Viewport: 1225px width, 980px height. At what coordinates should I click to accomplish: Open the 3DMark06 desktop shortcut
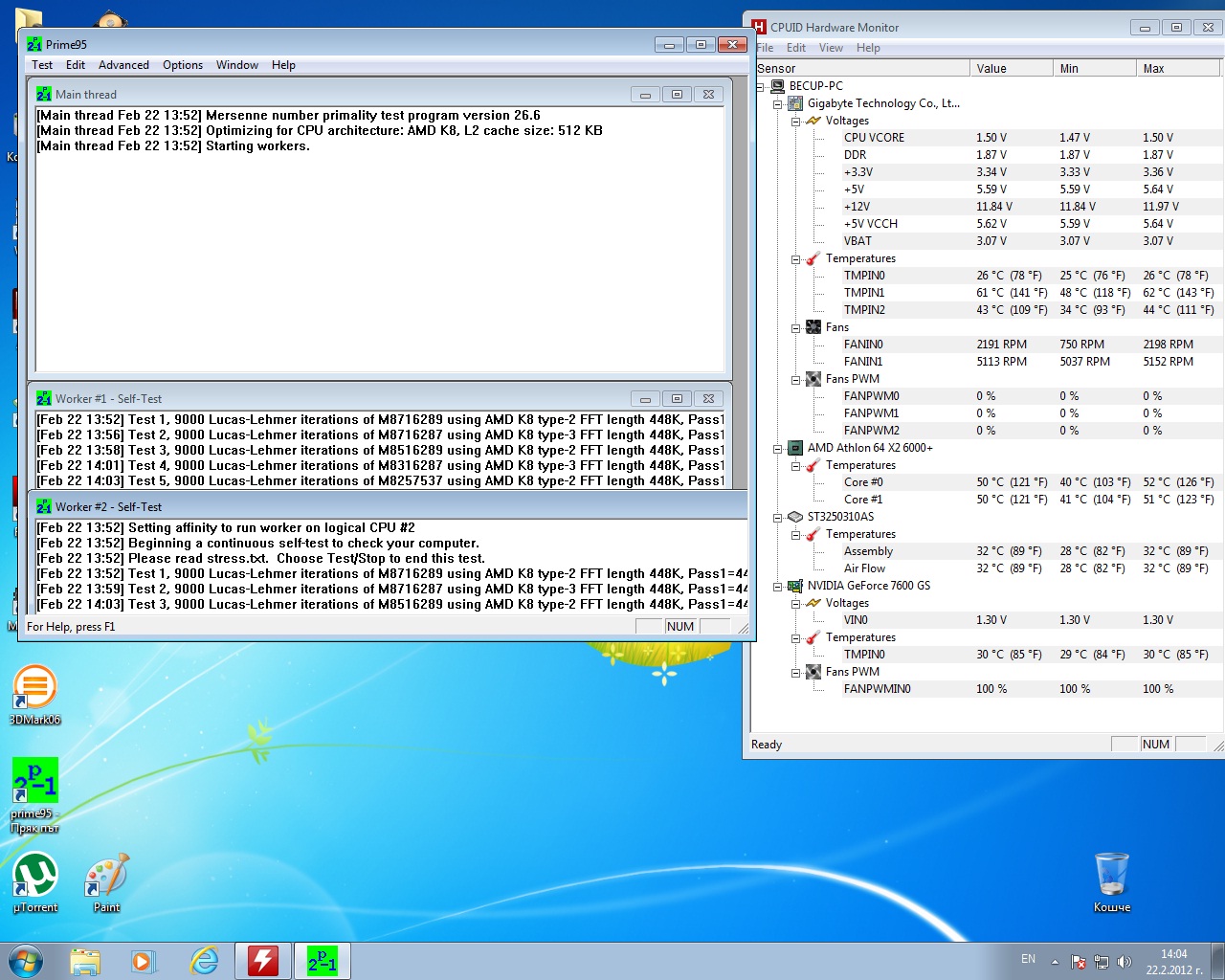(x=34, y=695)
